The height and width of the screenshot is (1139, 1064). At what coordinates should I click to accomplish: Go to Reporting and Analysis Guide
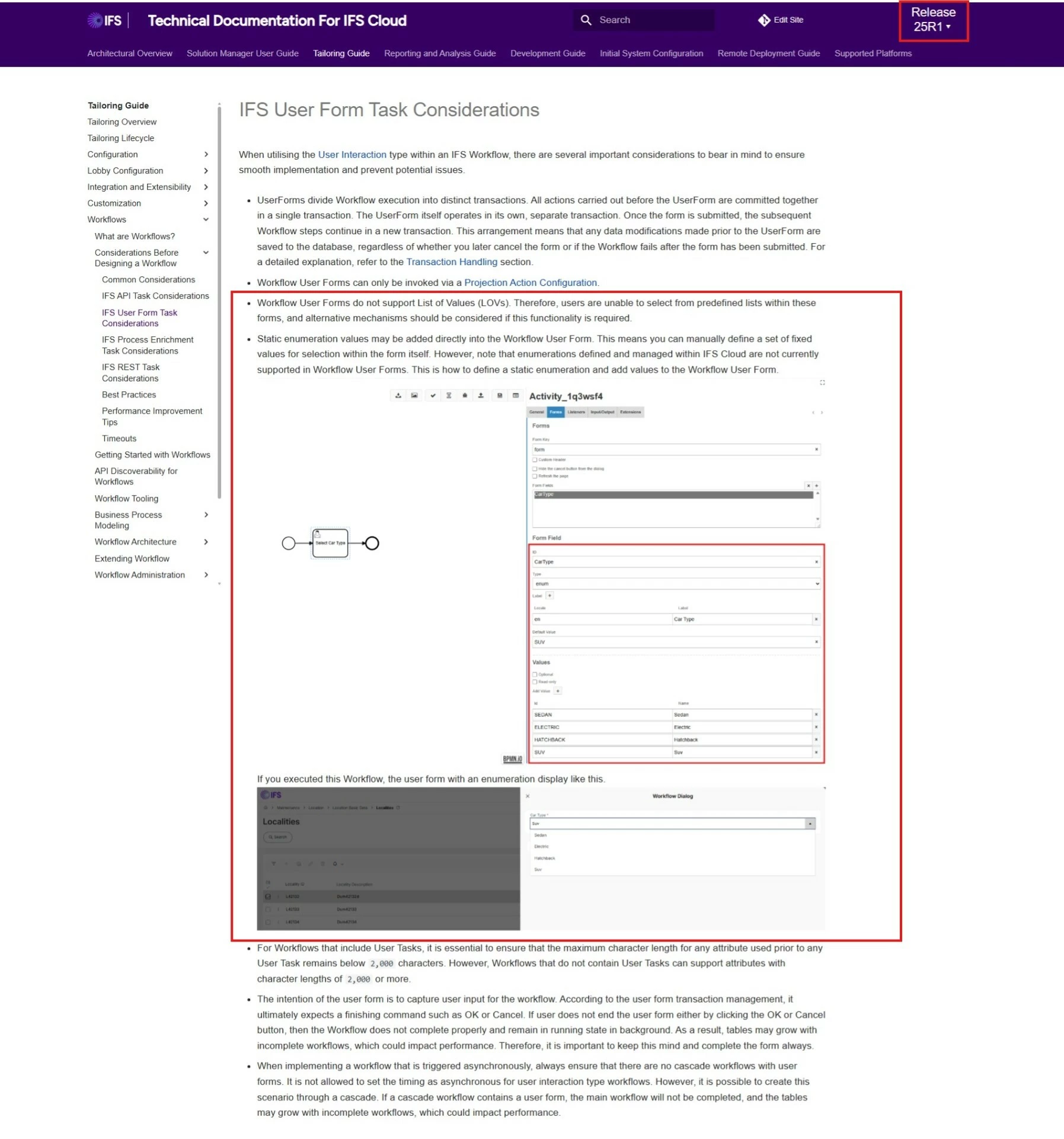440,53
